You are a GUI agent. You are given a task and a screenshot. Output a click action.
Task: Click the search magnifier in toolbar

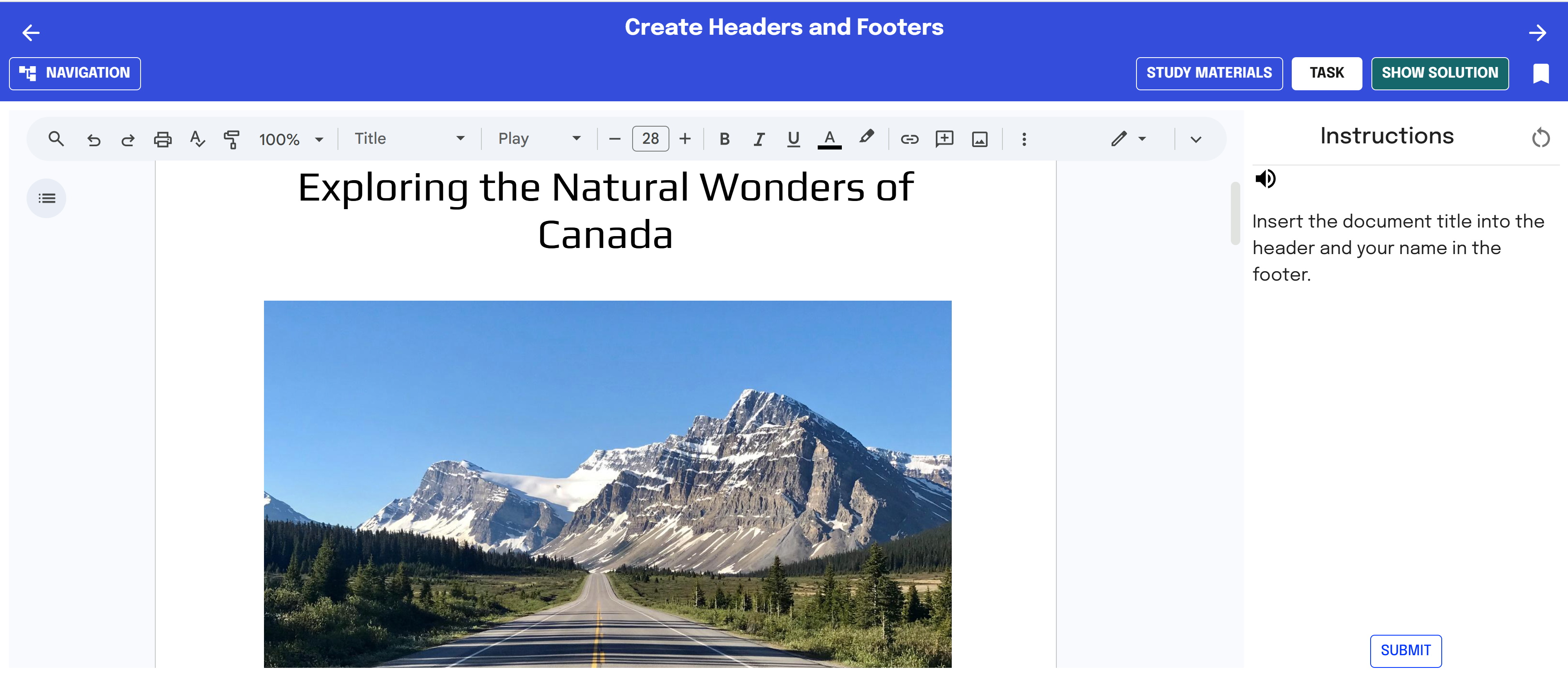56,139
